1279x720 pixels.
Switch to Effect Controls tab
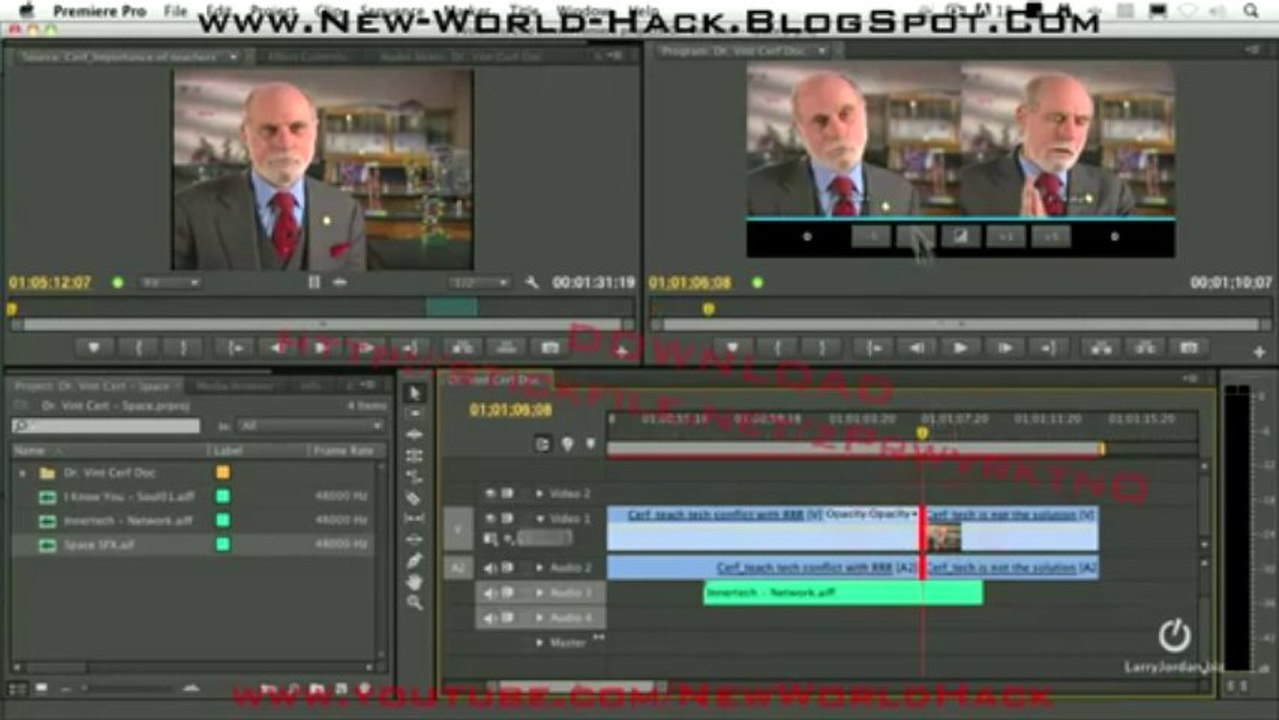pyautogui.click(x=307, y=57)
